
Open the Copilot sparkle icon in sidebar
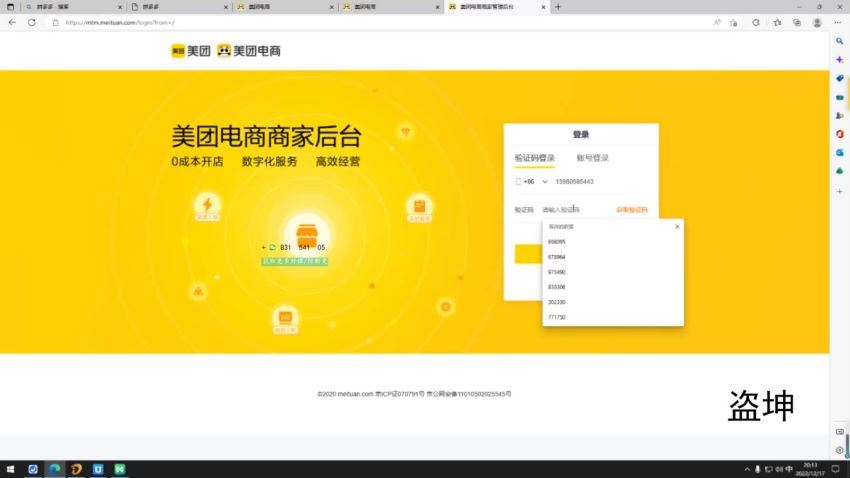click(x=840, y=60)
